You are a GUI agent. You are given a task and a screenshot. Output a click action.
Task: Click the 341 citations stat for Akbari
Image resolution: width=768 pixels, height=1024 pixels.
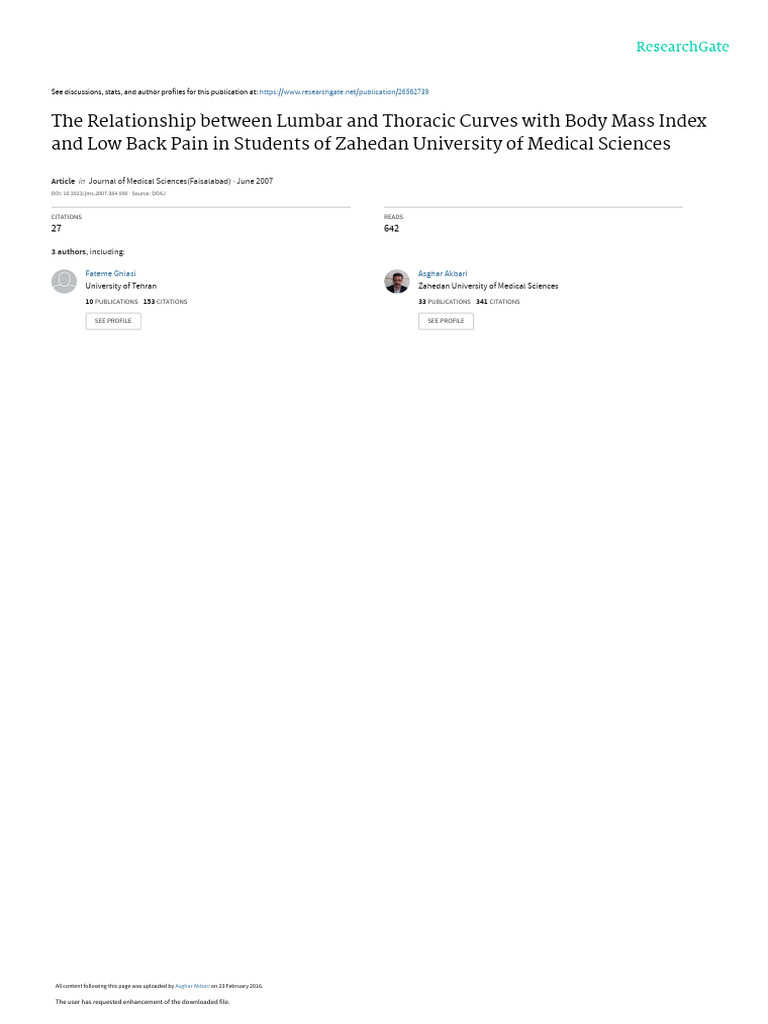[498, 302]
